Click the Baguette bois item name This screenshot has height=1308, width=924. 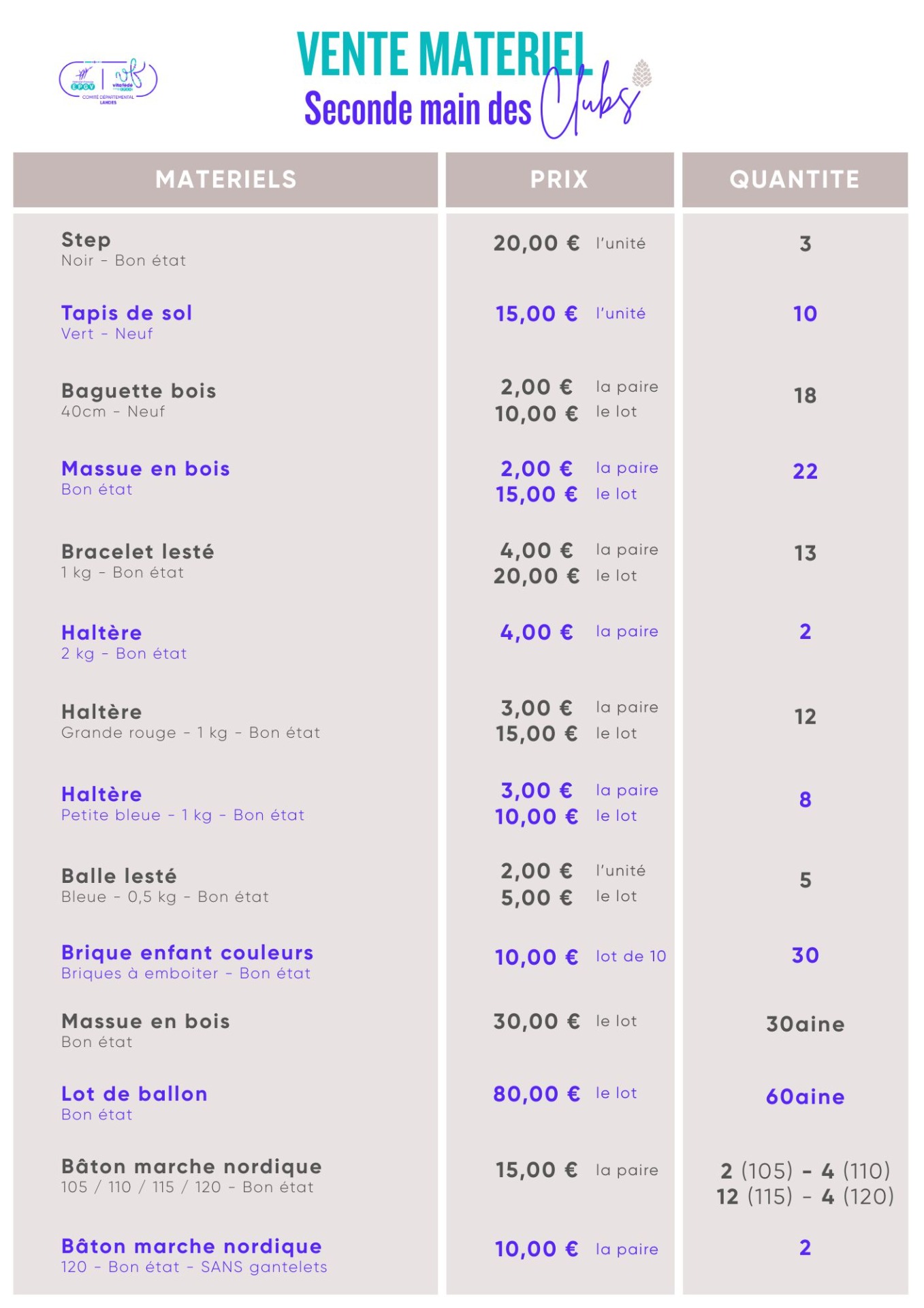pos(139,391)
